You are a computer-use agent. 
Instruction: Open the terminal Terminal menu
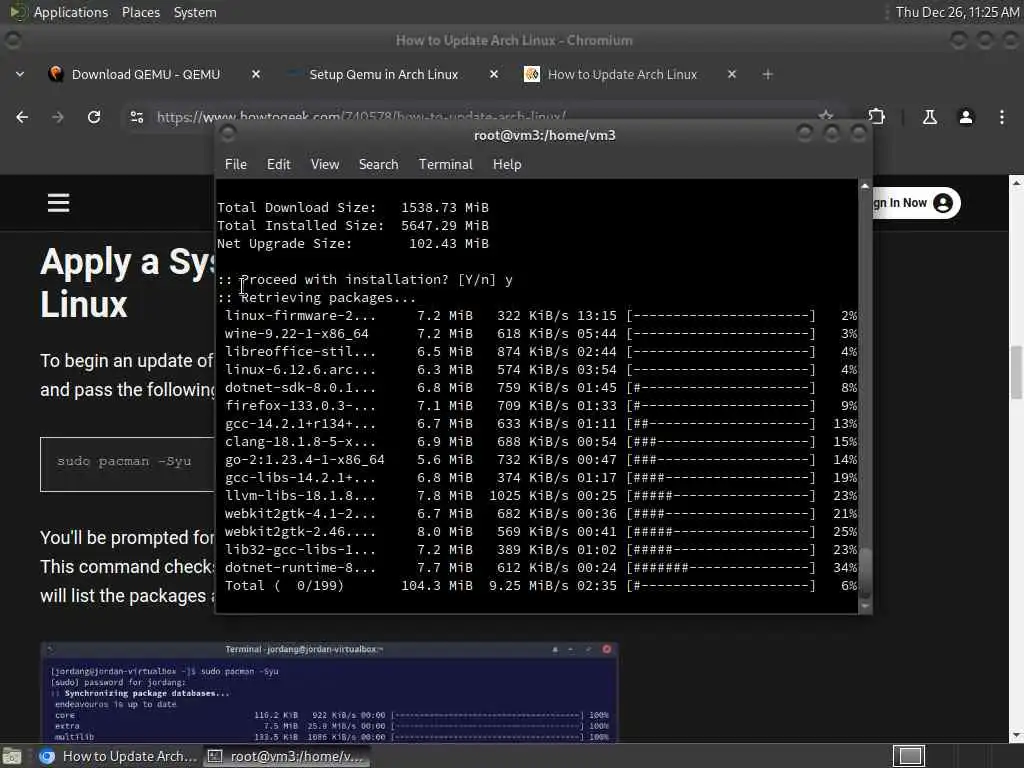(445, 165)
